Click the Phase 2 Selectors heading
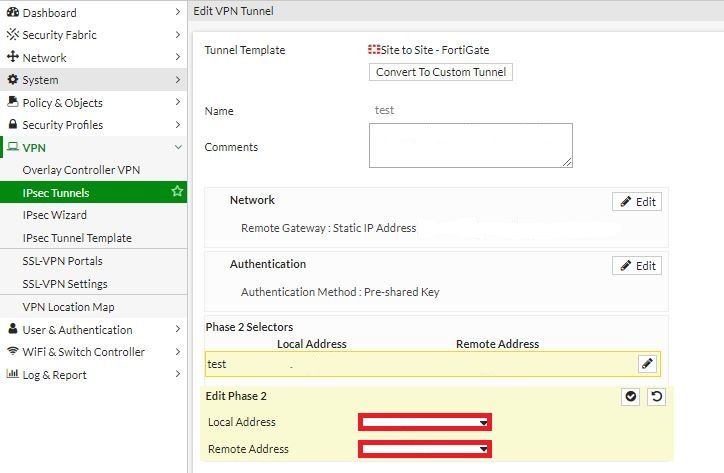Image resolution: width=724 pixels, height=473 pixels. pos(249,327)
